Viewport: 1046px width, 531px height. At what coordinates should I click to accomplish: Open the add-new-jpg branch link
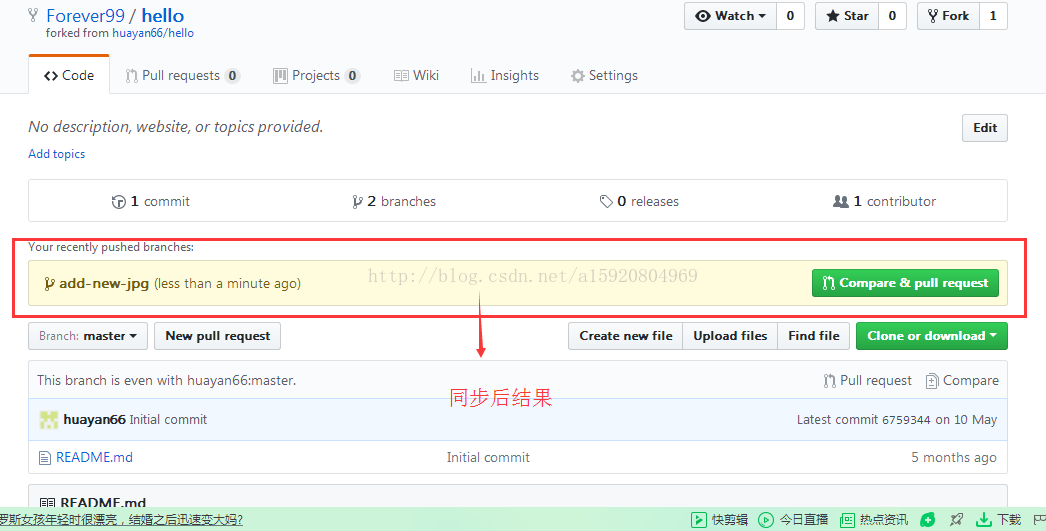coord(103,284)
